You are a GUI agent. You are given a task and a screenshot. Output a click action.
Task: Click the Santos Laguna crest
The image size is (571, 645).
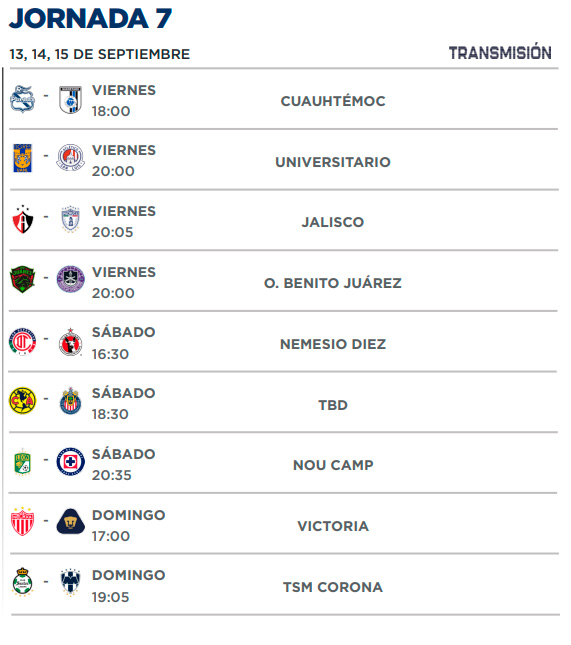[23, 582]
